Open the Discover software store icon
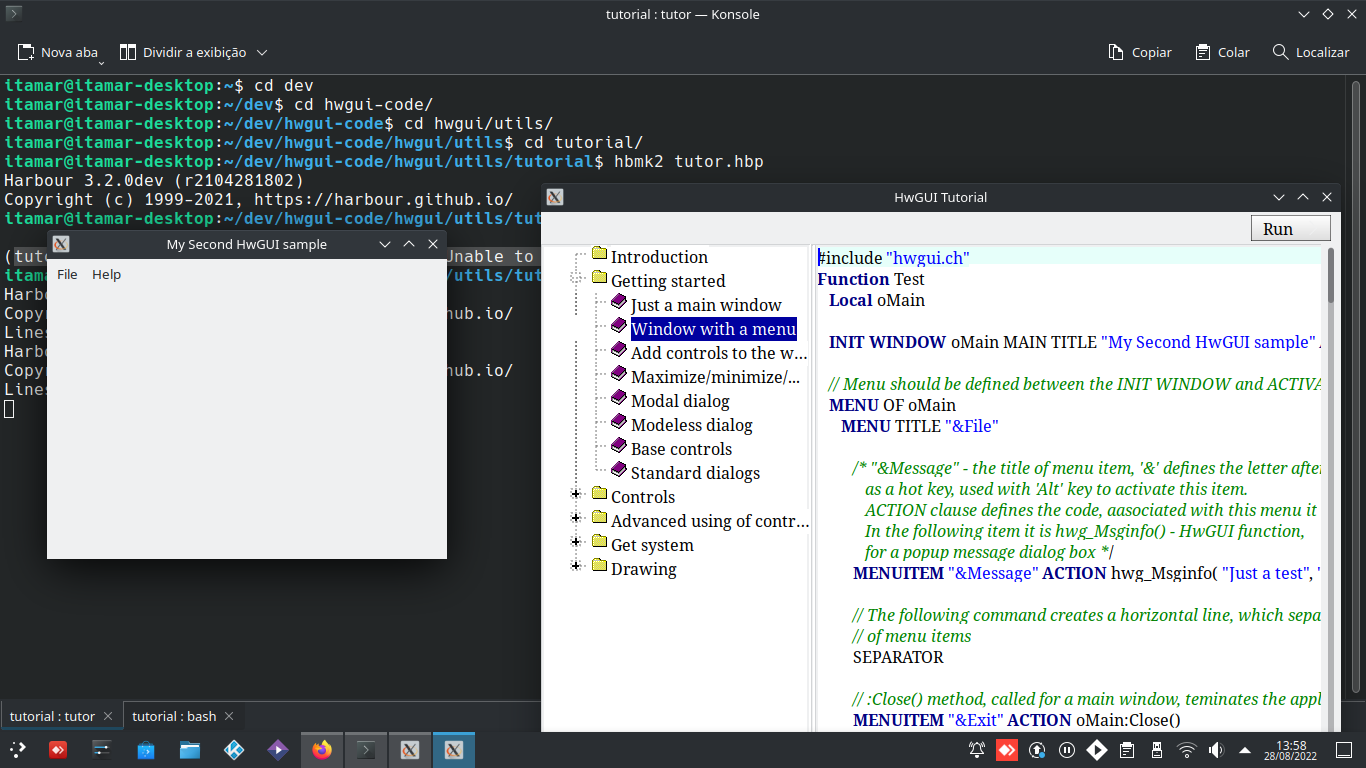The image size is (1366, 768). pyautogui.click(x=145, y=749)
